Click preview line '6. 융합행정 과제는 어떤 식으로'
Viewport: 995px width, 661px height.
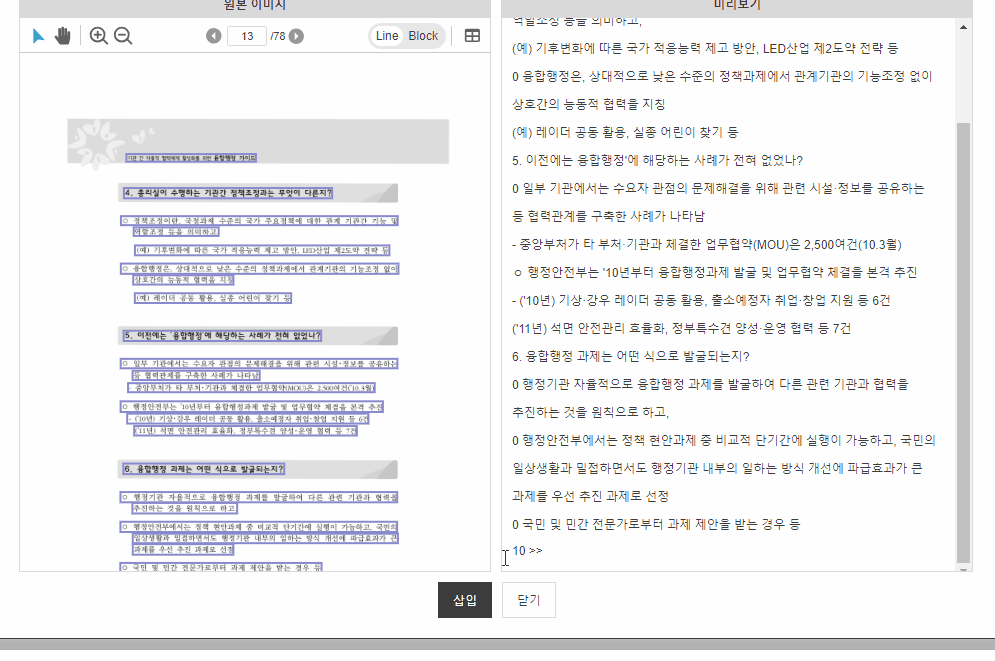click(630, 355)
